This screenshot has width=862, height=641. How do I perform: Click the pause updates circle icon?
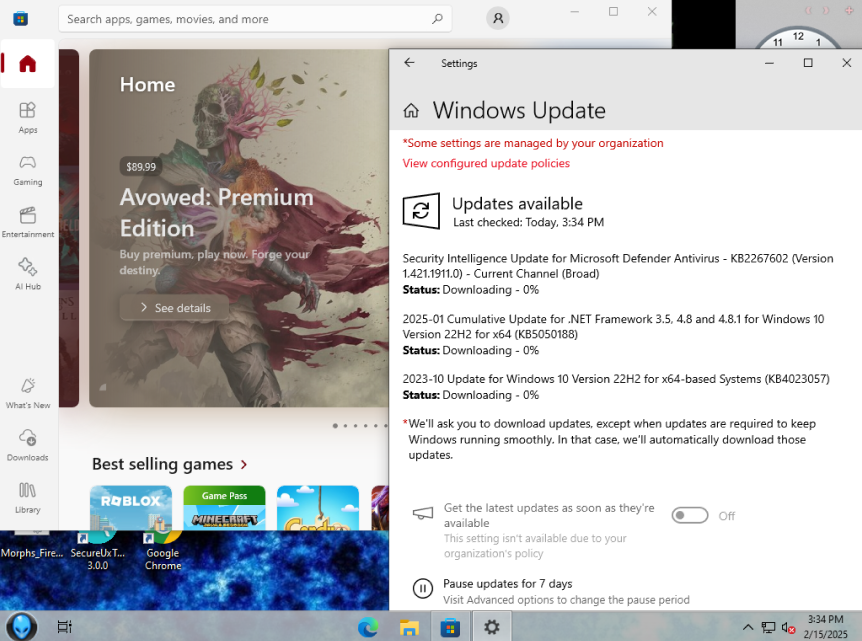tap(423, 589)
